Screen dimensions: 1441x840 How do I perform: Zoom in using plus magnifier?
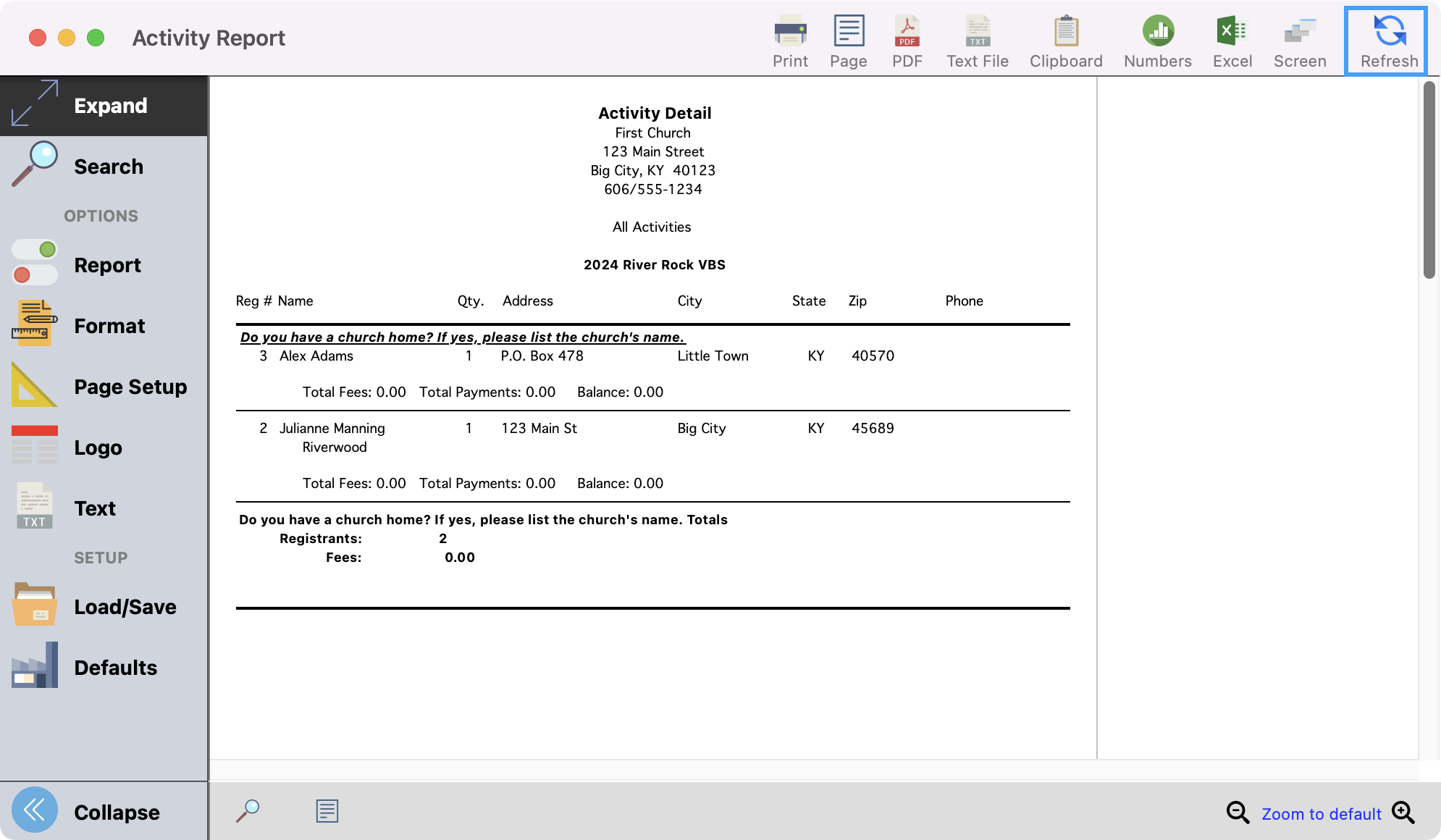[1403, 812]
